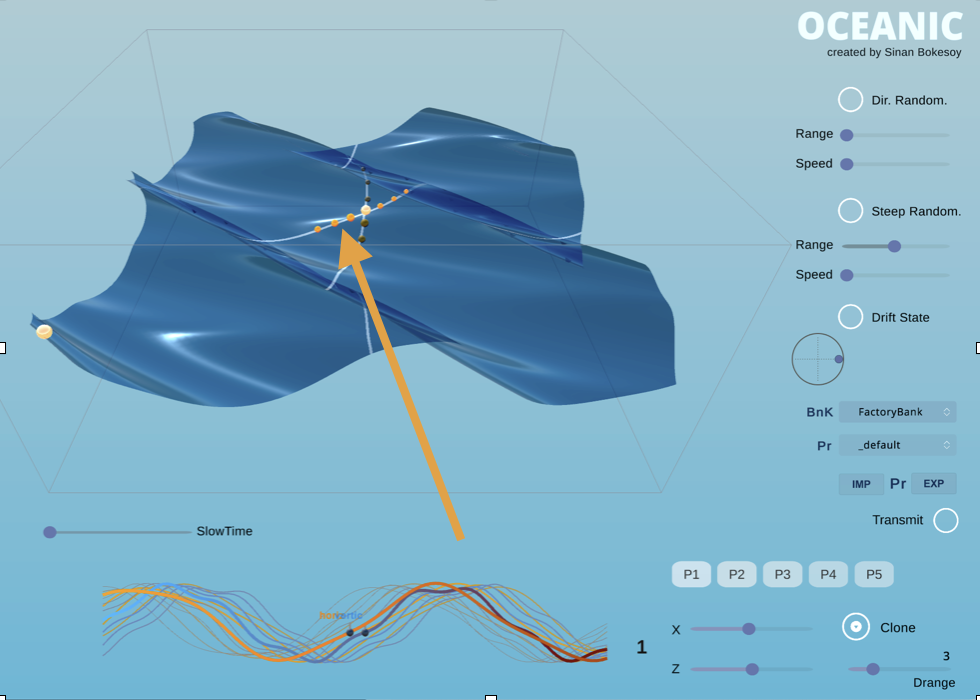Enable Steep Random
Screen dimensions: 980x700
point(850,210)
